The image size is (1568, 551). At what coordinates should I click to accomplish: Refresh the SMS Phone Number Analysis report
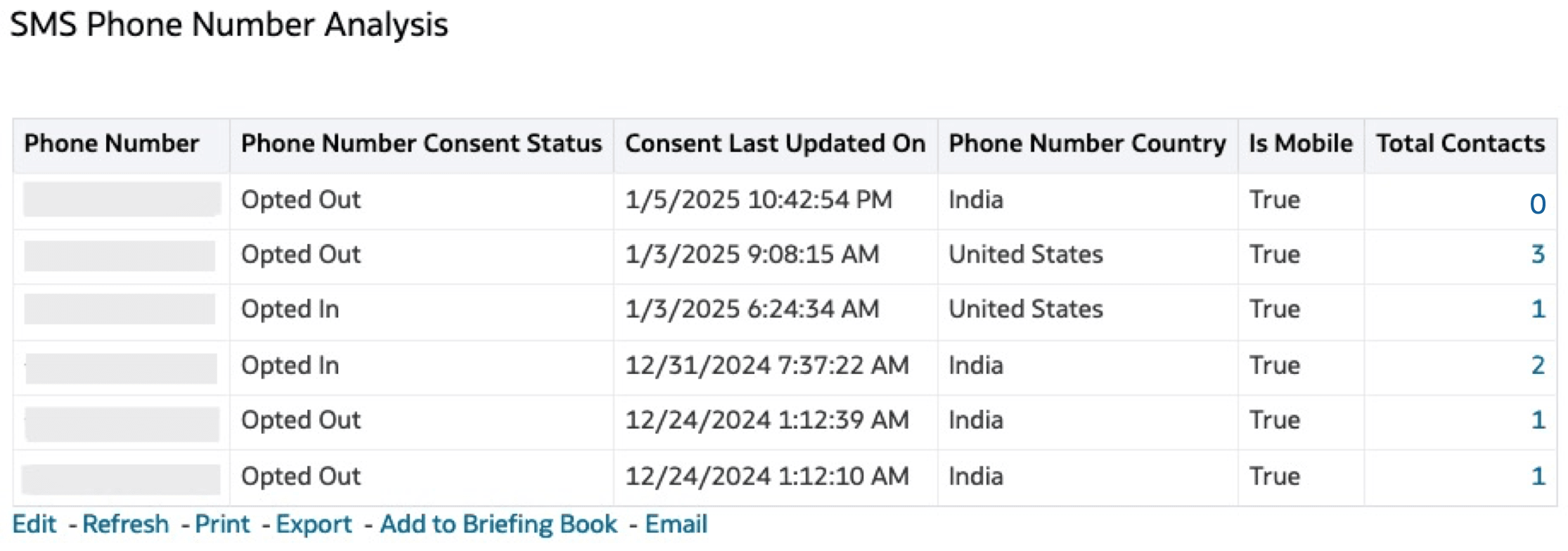126,524
